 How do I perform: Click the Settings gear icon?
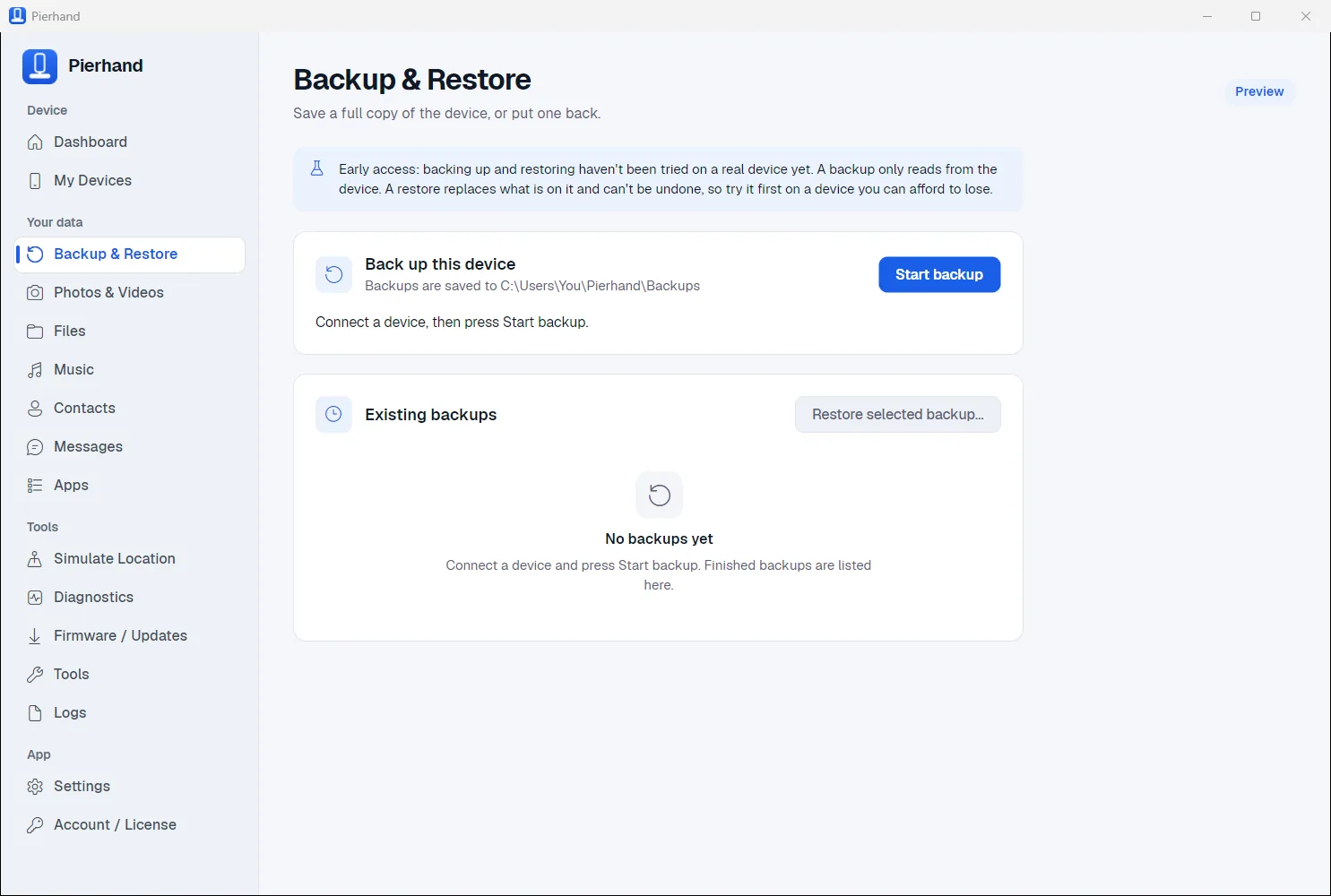(35, 787)
